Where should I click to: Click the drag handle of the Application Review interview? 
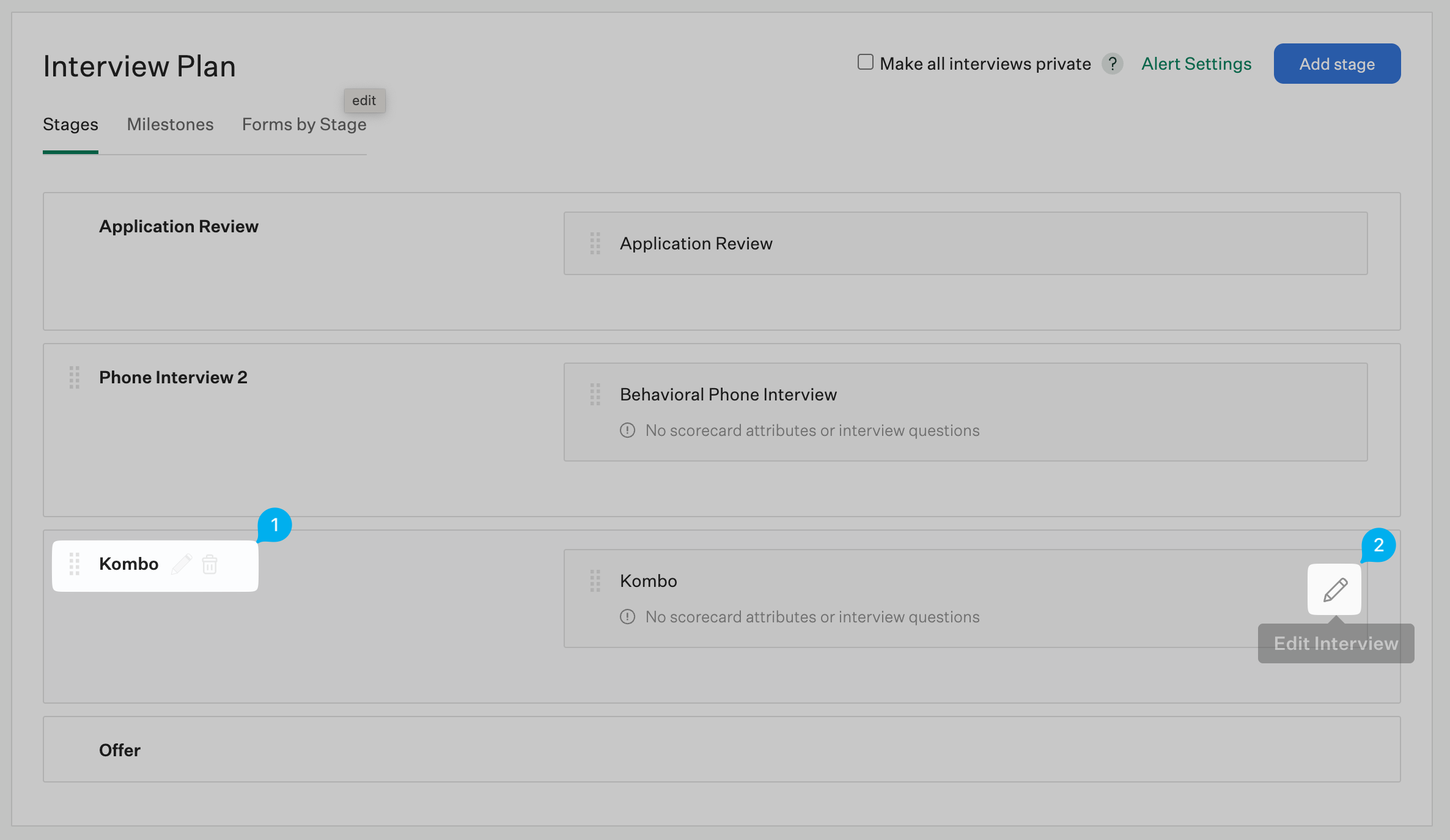tap(595, 244)
